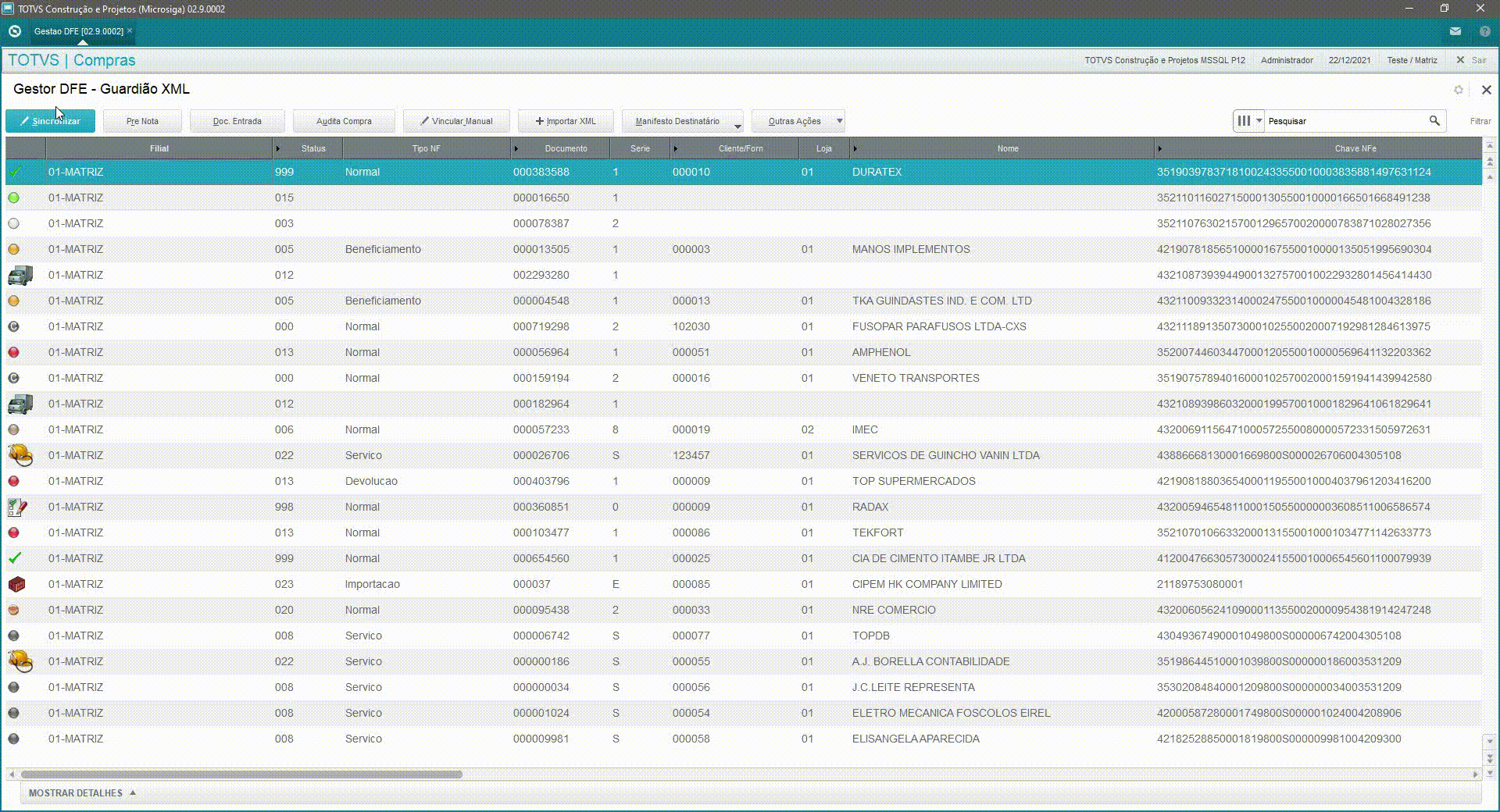Click the Vincular Manual button
1500x812 pixels.
coord(456,121)
